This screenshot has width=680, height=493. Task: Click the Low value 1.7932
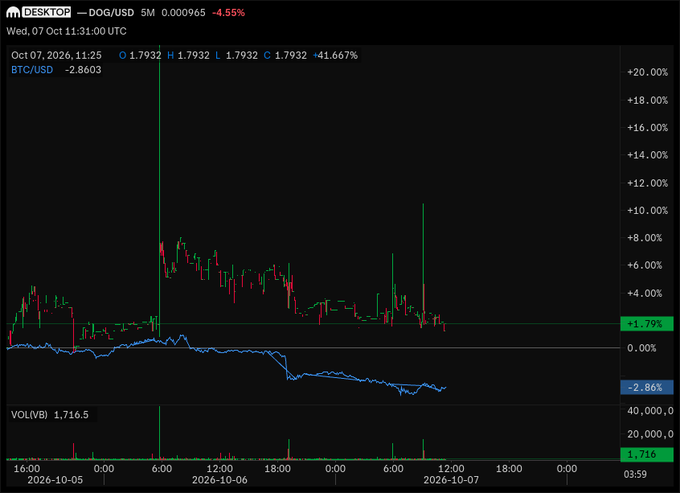pyautogui.click(x=242, y=56)
